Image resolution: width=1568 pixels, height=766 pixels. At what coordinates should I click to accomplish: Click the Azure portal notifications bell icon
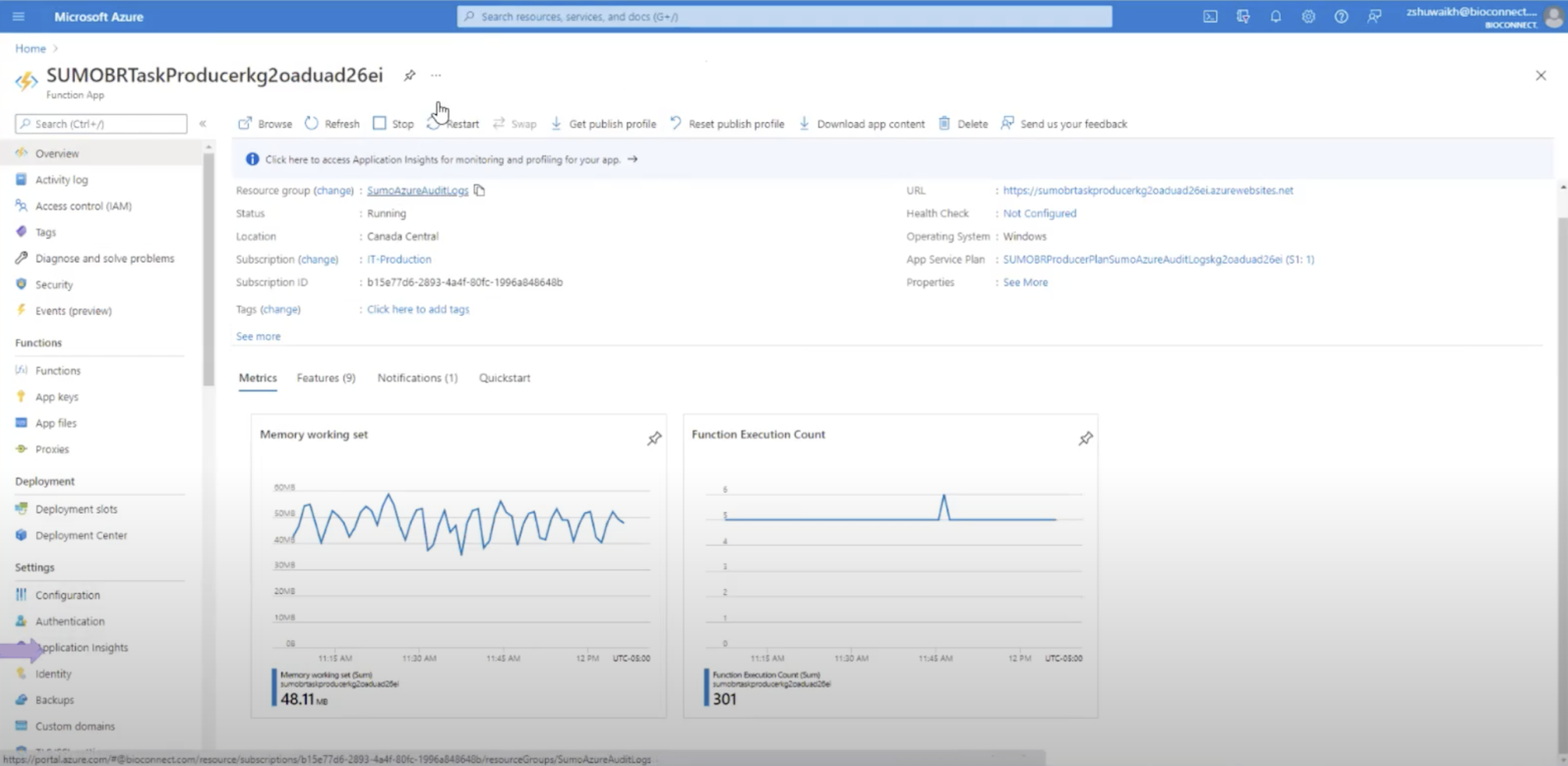pos(1277,17)
